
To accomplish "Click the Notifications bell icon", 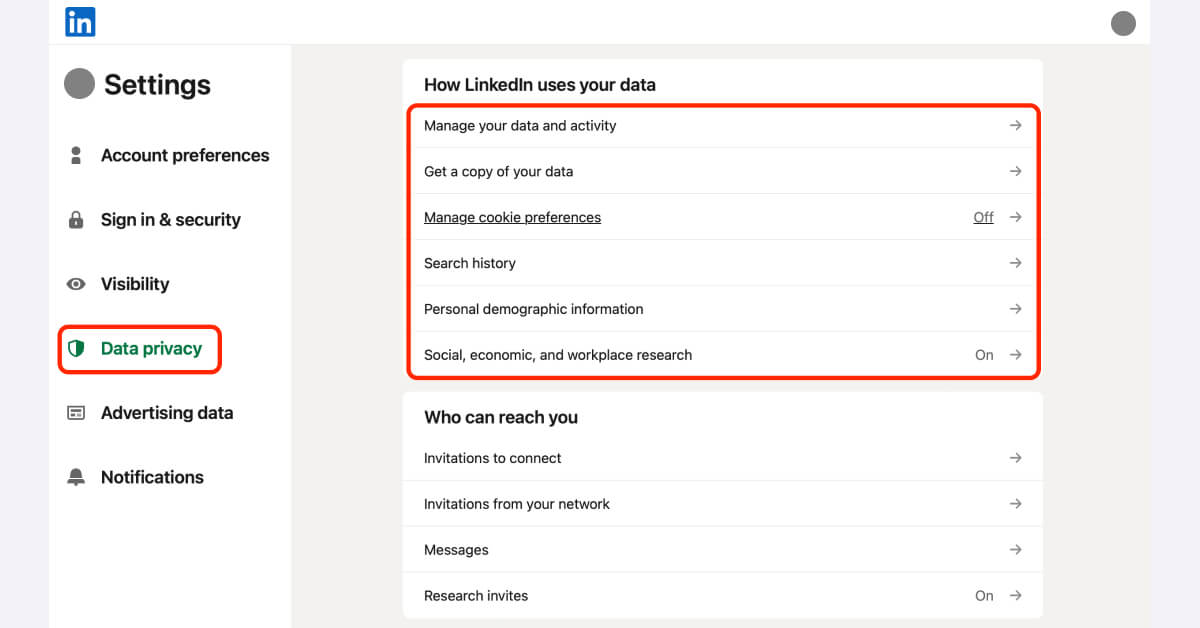I will pyautogui.click(x=77, y=477).
